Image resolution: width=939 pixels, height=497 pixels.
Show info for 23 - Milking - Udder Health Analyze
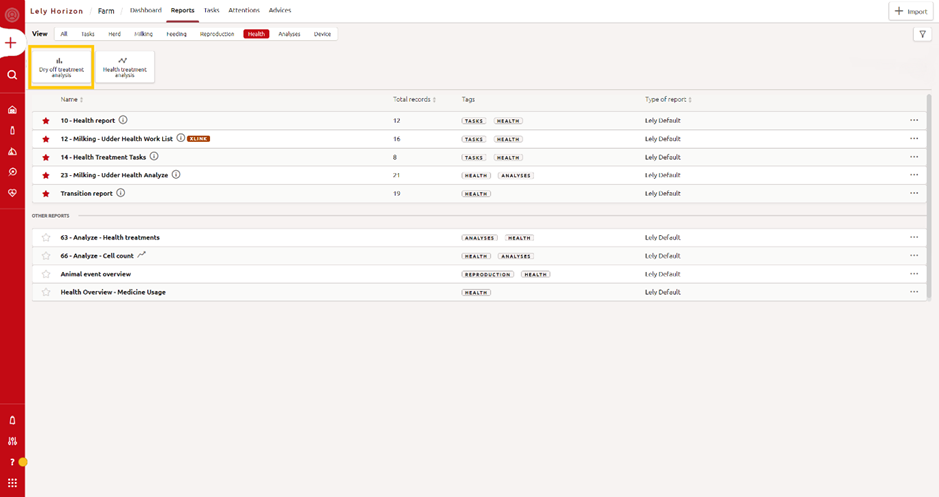pyautogui.click(x=176, y=175)
